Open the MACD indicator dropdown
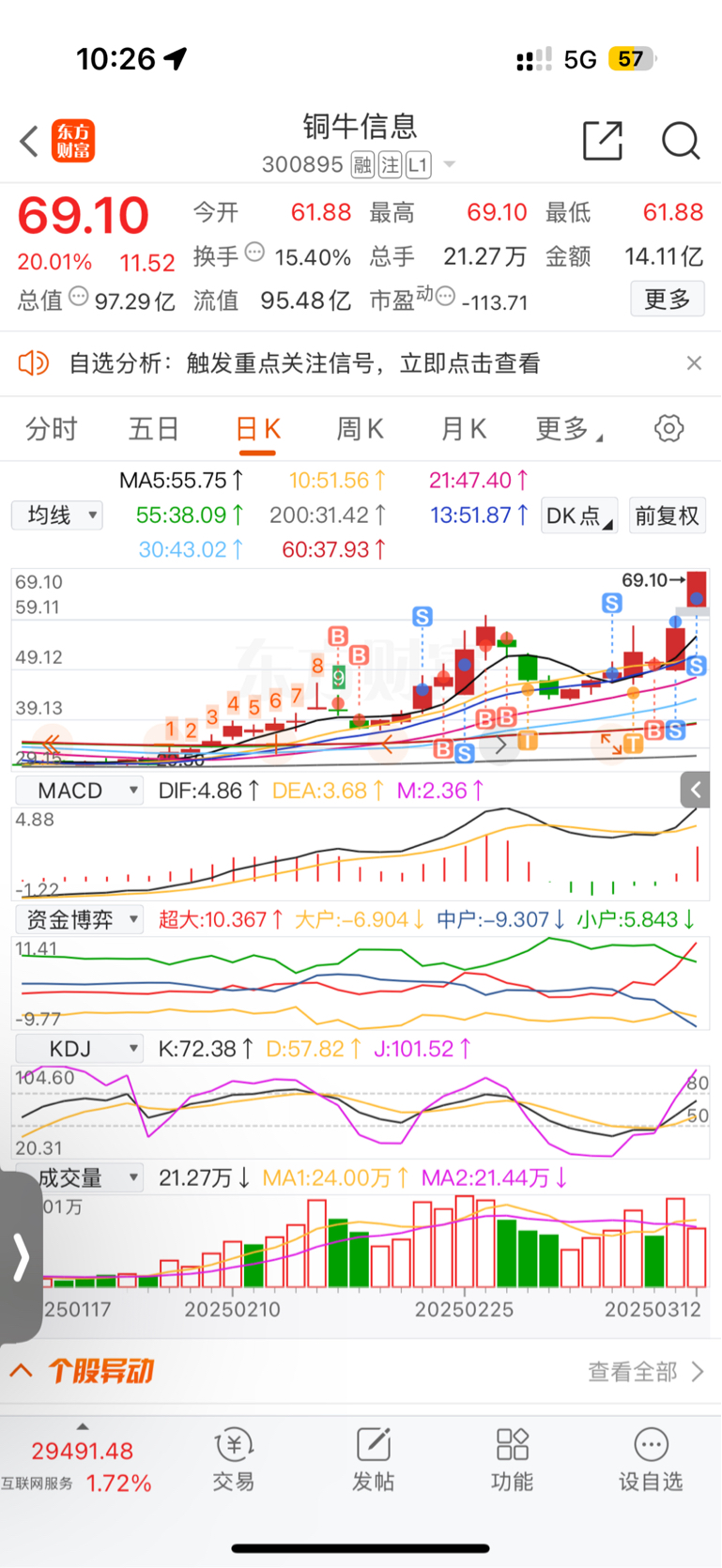Viewport: 722px width, 1568px height. [x=78, y=791]
